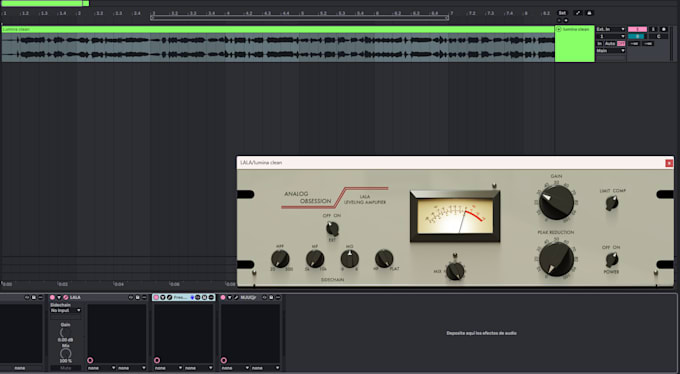The width and height of the screenshot is (680, 374).
Task: Flip the LIMIT COMP switch
Action: click(x=611, y=203)
